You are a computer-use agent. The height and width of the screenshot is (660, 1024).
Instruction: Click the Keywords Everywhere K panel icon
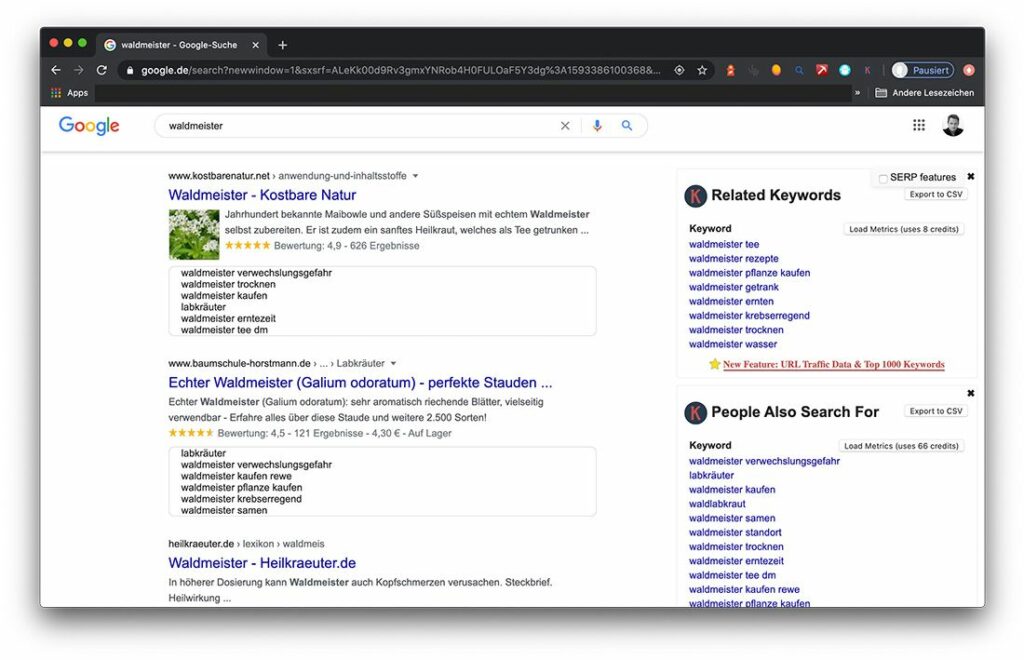(697, 194)
